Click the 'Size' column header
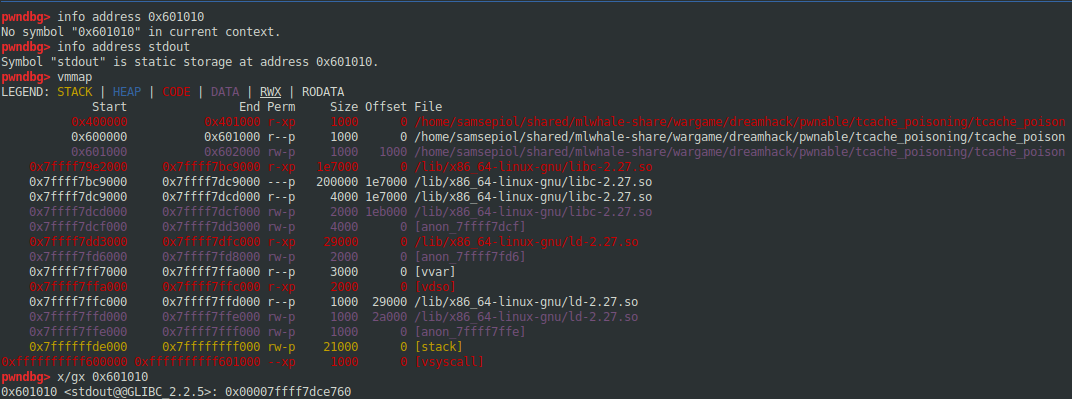Image resolution: width=1072 pixels, height=399 pixels. tap(344, 107)
